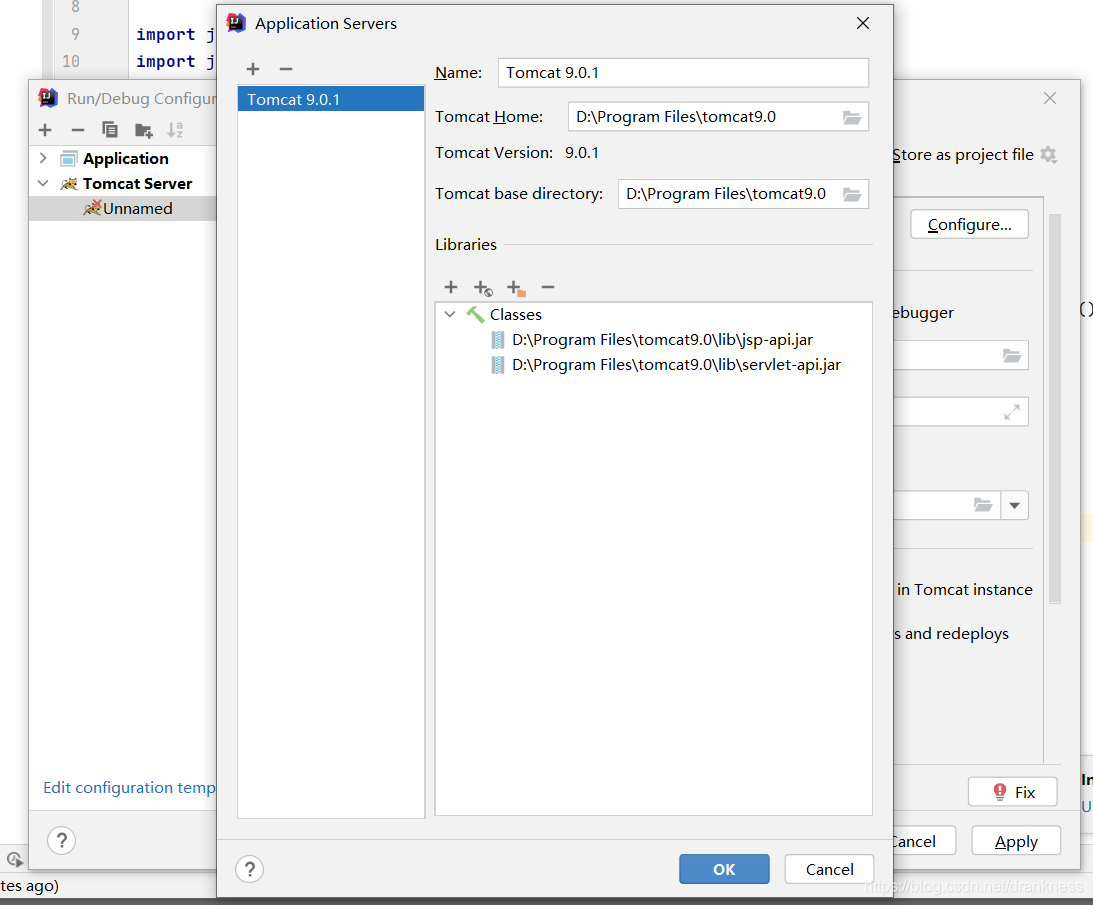Open help in Run/Debug Configurations dialog
1093x905 pixels.
[x=61, y=841]
